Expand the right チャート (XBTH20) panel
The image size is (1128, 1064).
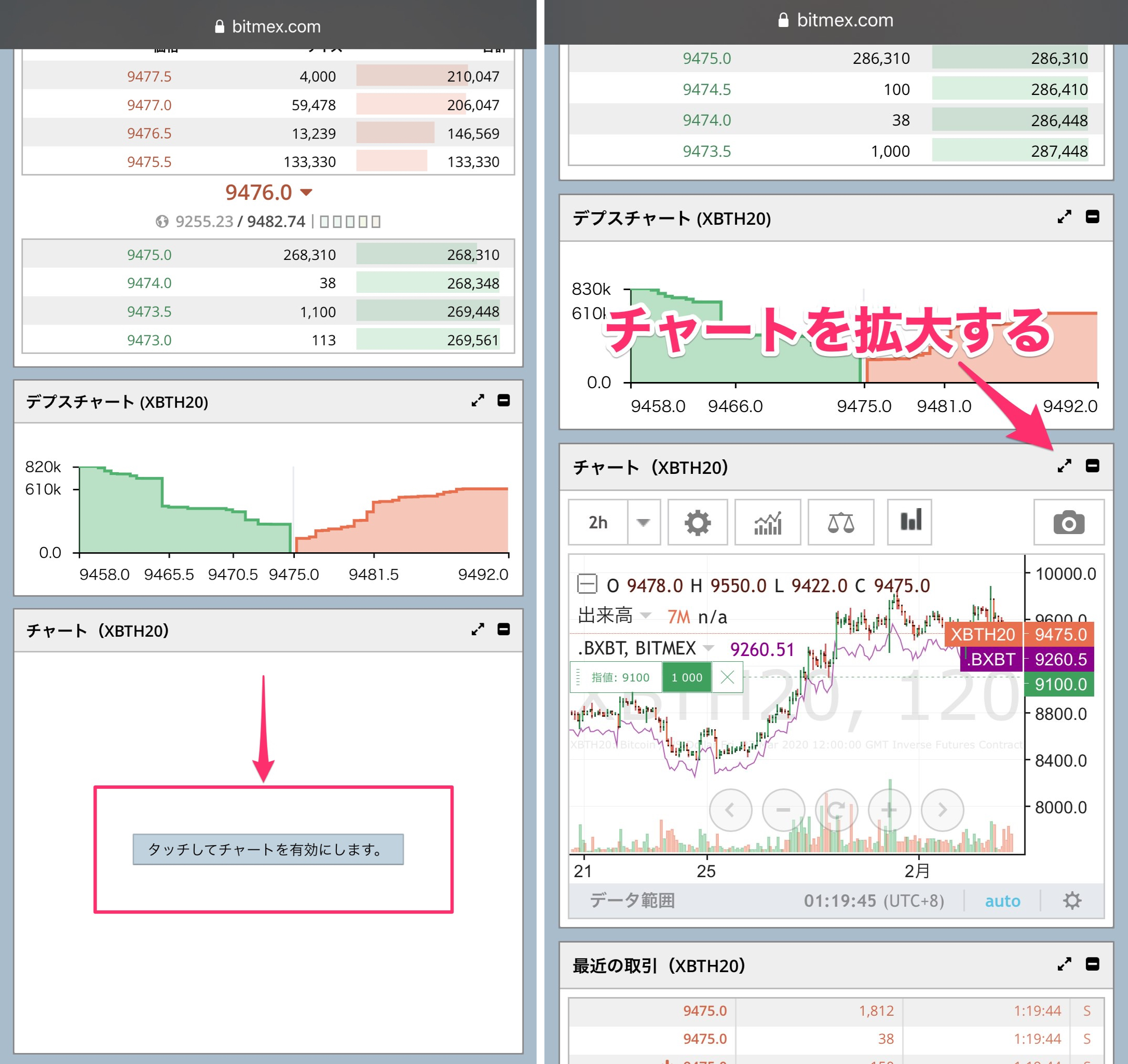click(x=1064, y=467)
